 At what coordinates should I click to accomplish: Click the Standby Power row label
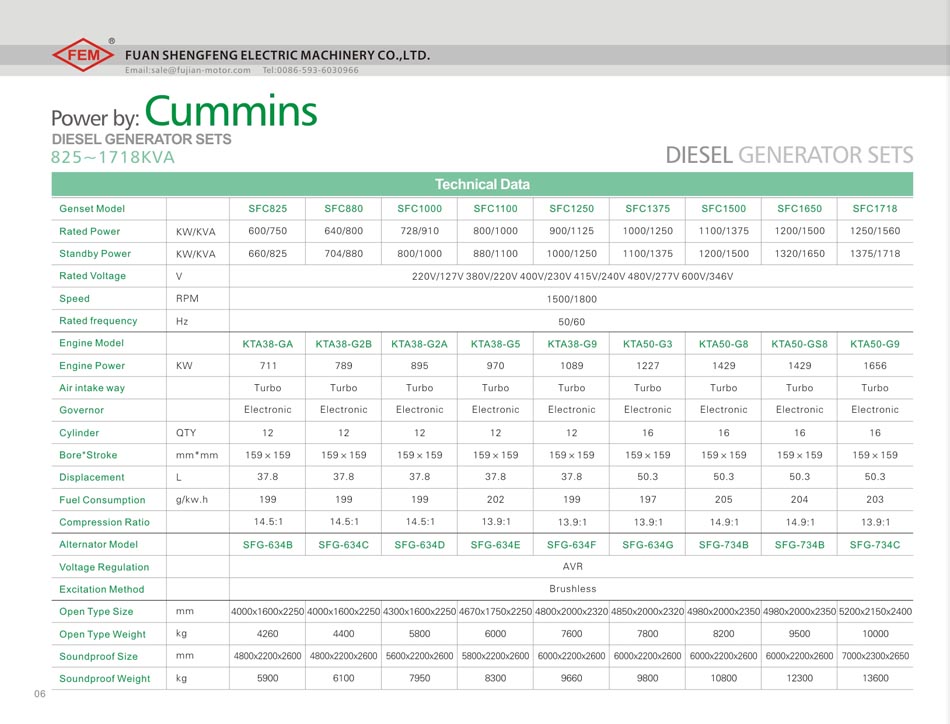coord(95,254)
